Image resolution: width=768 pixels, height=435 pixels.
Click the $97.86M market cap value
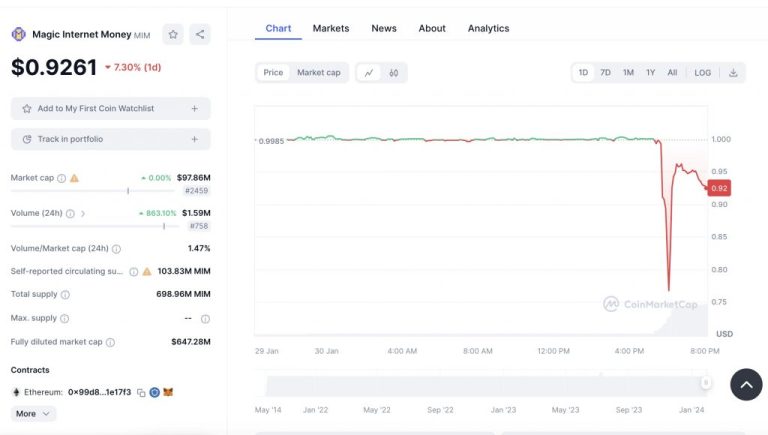click(193, 178)
